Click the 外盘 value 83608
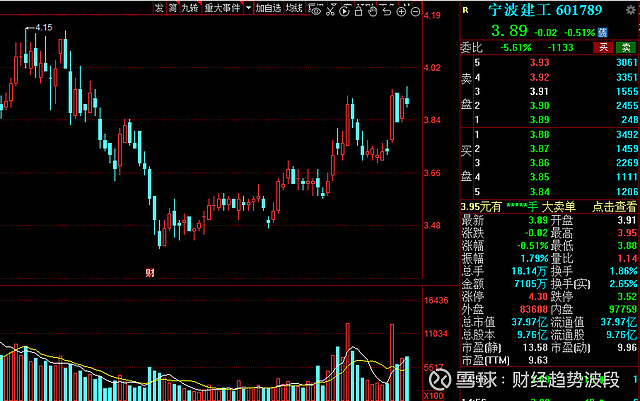640x401 pixels. tap(533, 309)
